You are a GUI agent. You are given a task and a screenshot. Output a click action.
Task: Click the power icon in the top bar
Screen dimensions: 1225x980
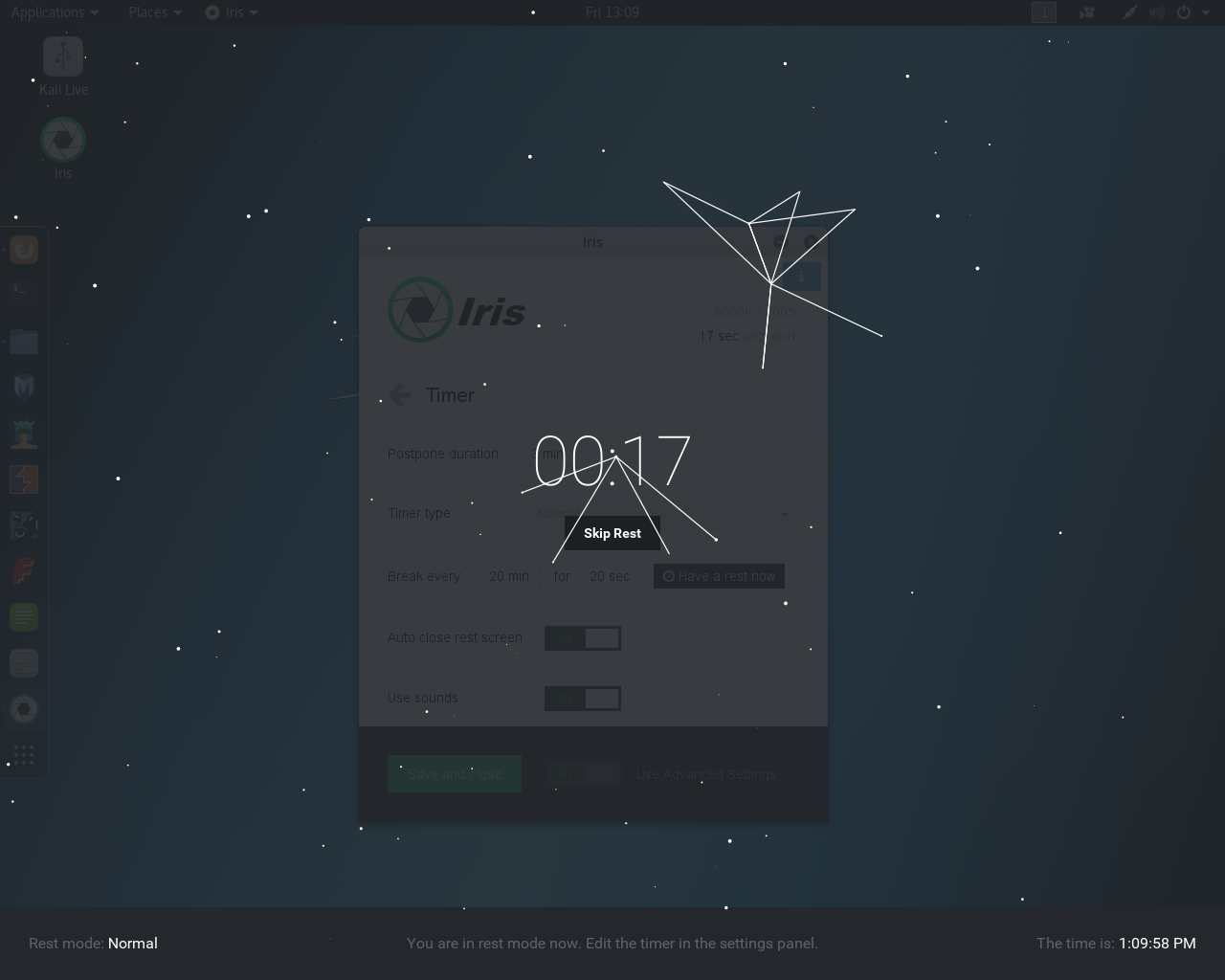[x=1184, y=12]
